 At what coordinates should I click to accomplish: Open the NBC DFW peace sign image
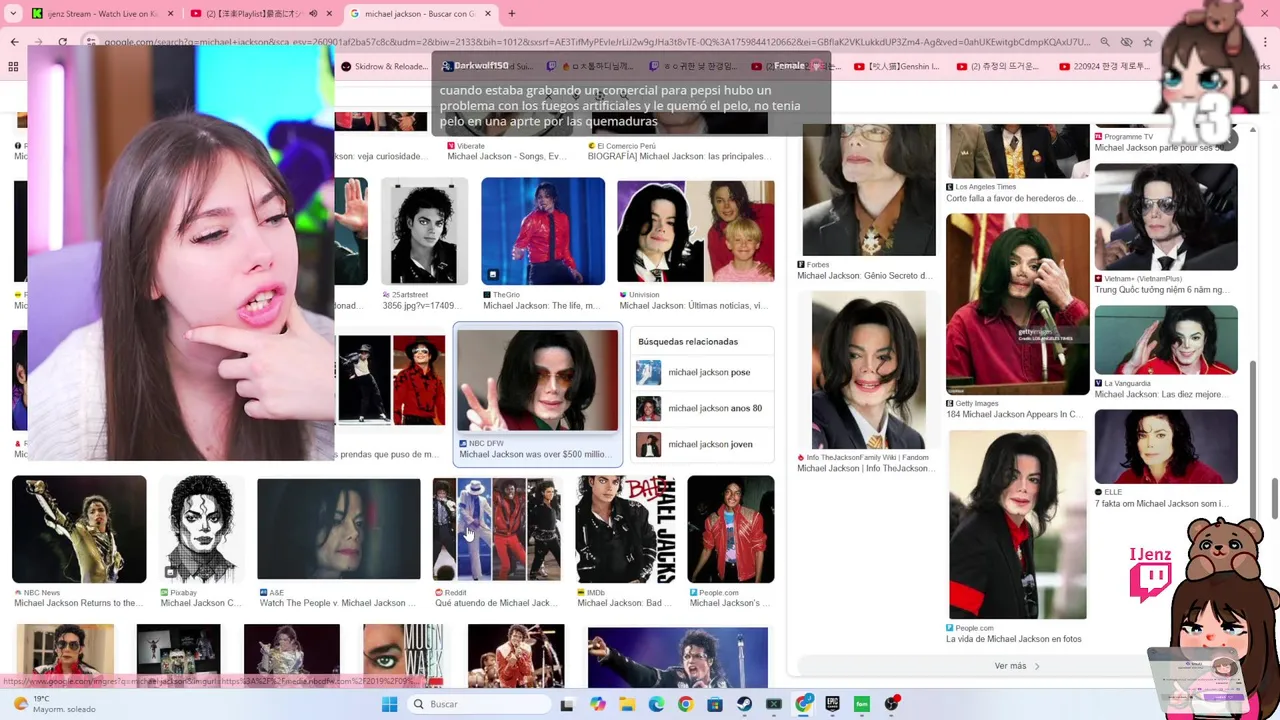click(538, 380)
